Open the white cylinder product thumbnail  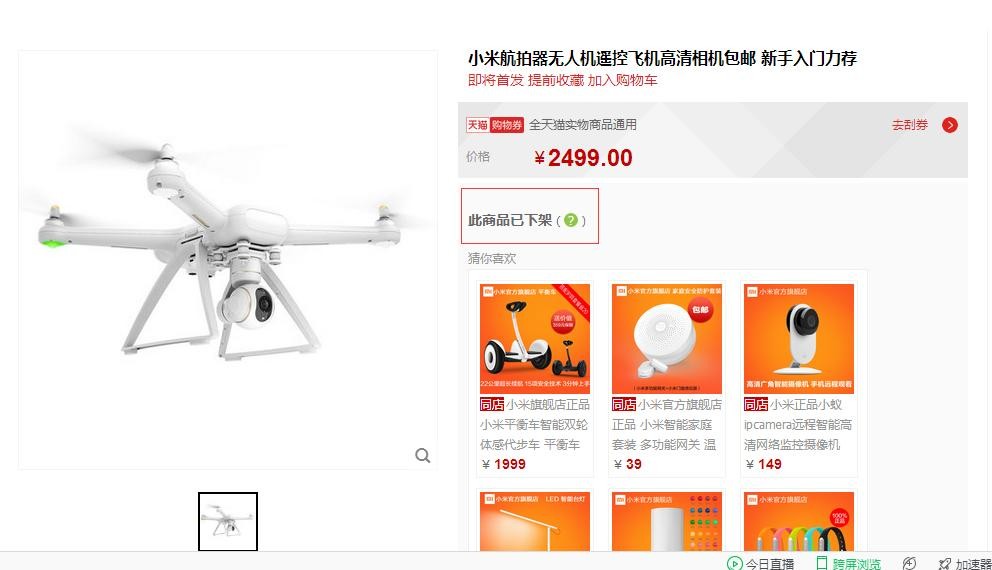pos(667,521)
